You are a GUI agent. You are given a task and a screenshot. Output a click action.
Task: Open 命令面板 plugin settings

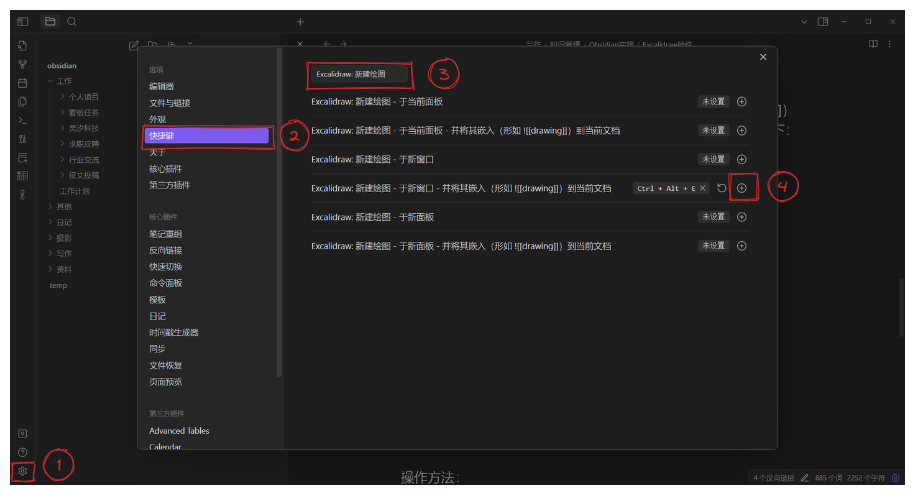coord(166,283)
